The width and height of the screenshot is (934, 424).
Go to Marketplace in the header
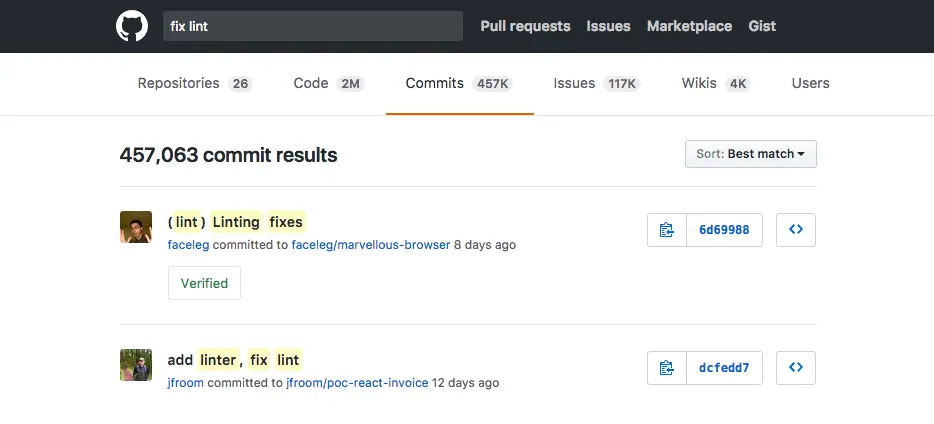coord(689,26)
